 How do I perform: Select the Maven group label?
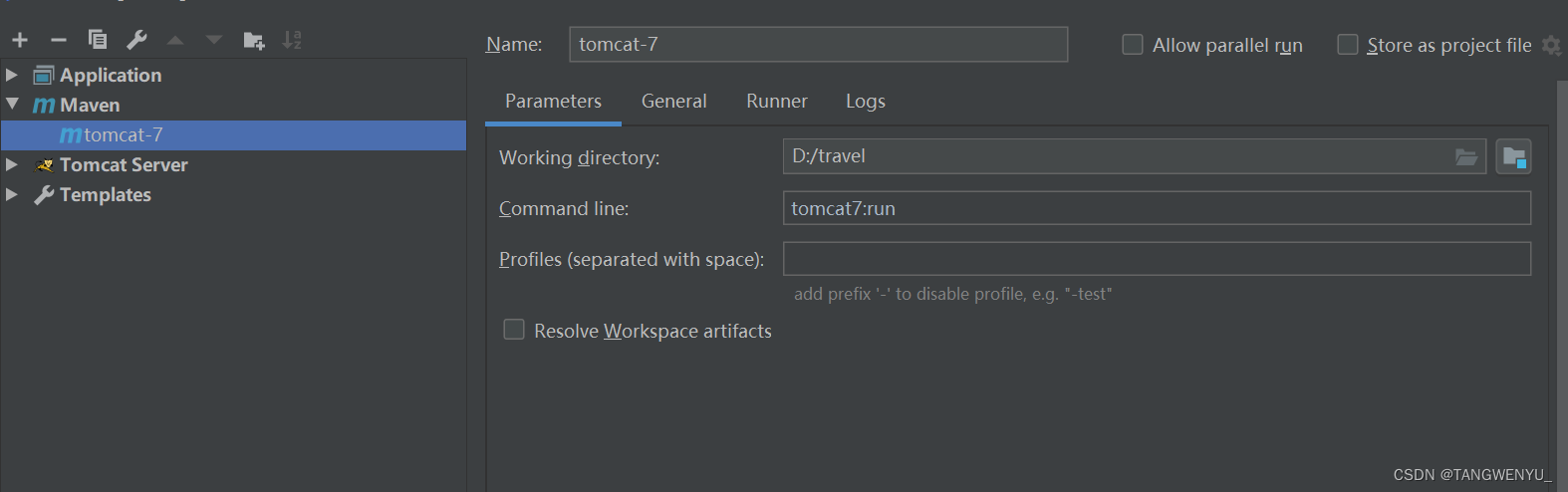[90, 105]
